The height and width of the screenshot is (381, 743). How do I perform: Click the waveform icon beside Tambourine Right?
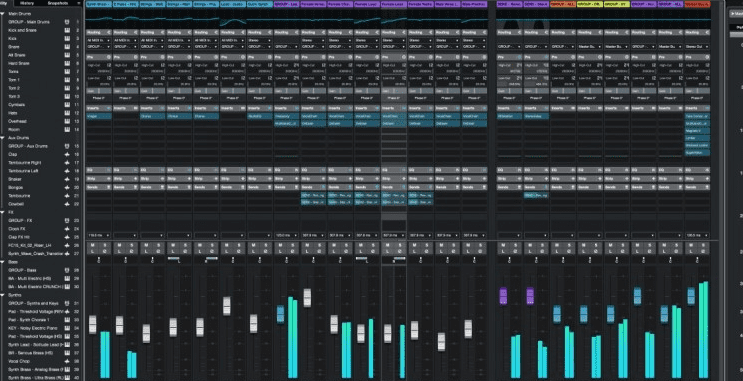[67, 163]
